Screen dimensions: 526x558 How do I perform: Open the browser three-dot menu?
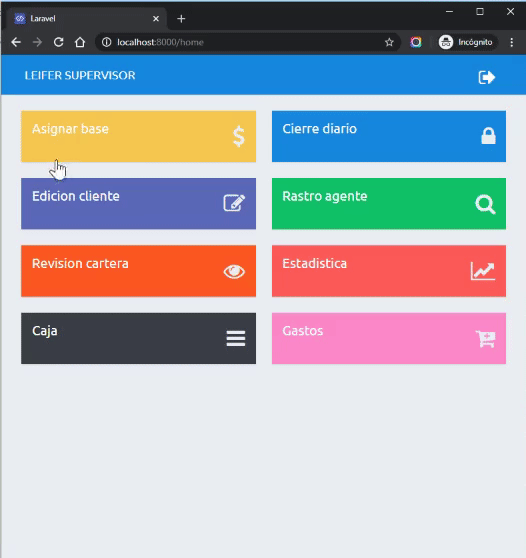point(511,42)
